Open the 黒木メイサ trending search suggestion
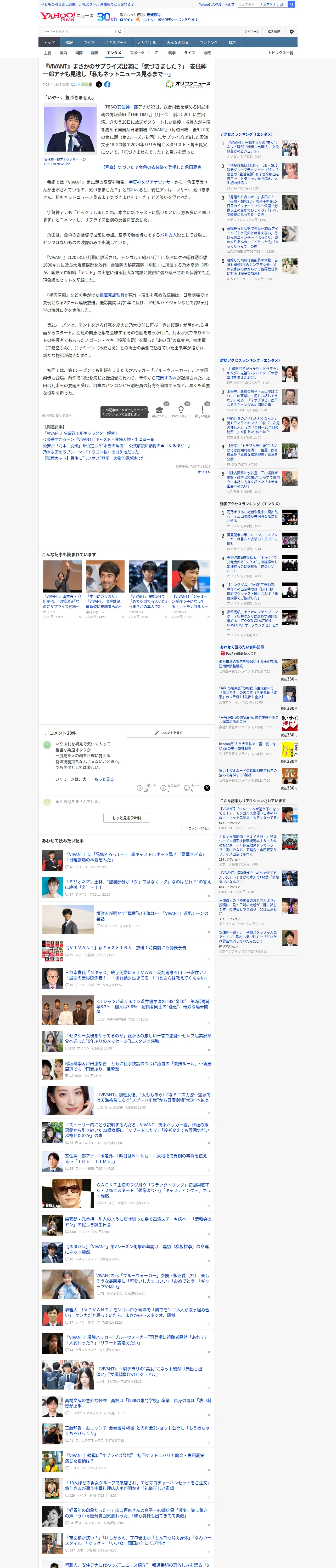 click(x=273, y=4)
